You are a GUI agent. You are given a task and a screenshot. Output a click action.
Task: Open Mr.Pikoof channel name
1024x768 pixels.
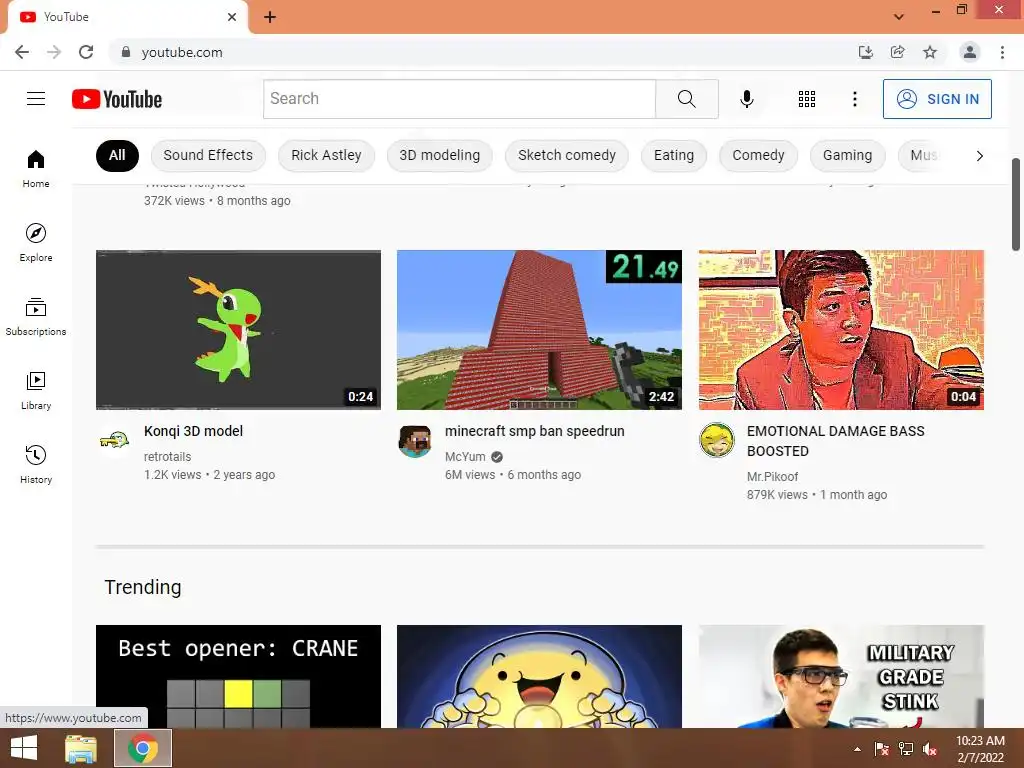773,477
